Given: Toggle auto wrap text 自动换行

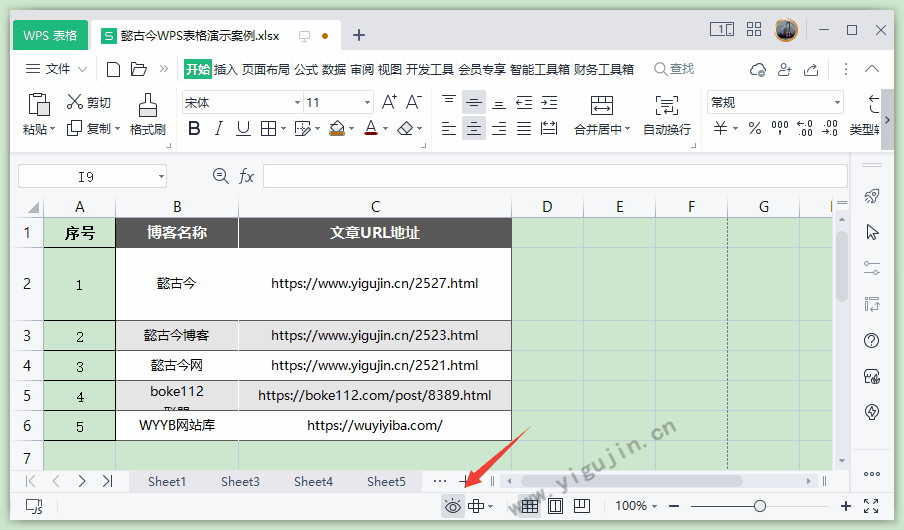Looking at the screenshot, I should [x=667, y=115].
